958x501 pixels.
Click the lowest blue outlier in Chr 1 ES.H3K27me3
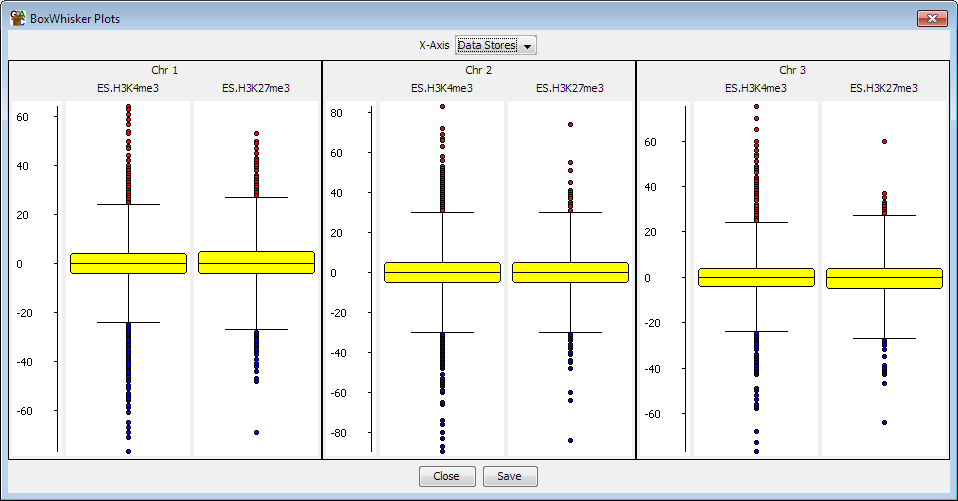[x=257, y=433]
